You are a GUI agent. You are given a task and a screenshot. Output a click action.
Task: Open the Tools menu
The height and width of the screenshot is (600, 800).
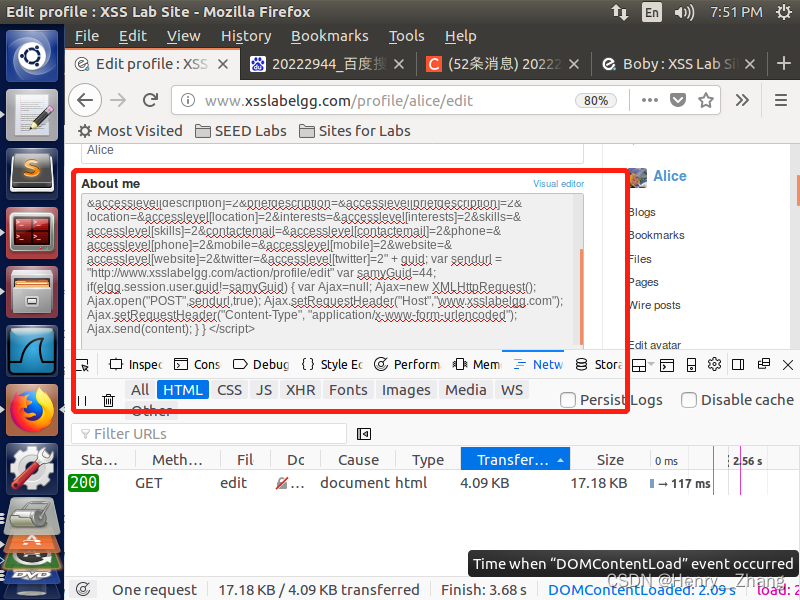click(407, 36)
